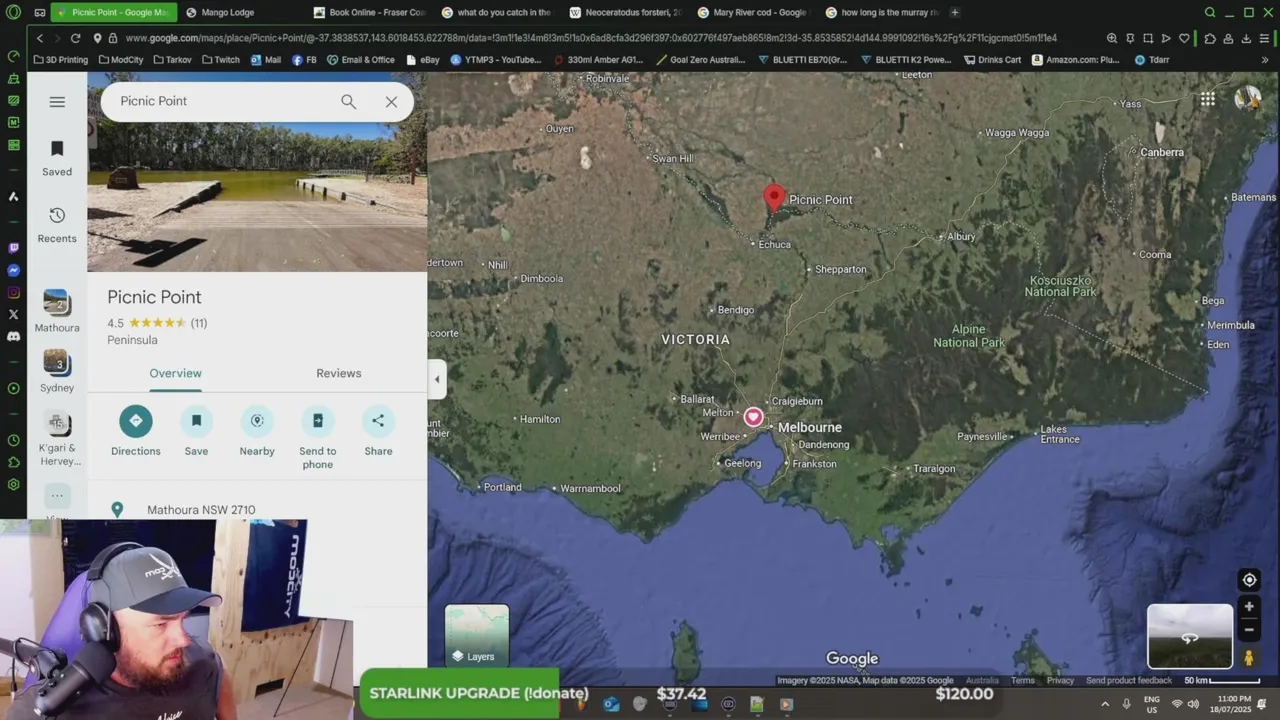The width and height of the screenshot is (1280, 720).
Task: Go back in browser history
Action: click(40, 38)
